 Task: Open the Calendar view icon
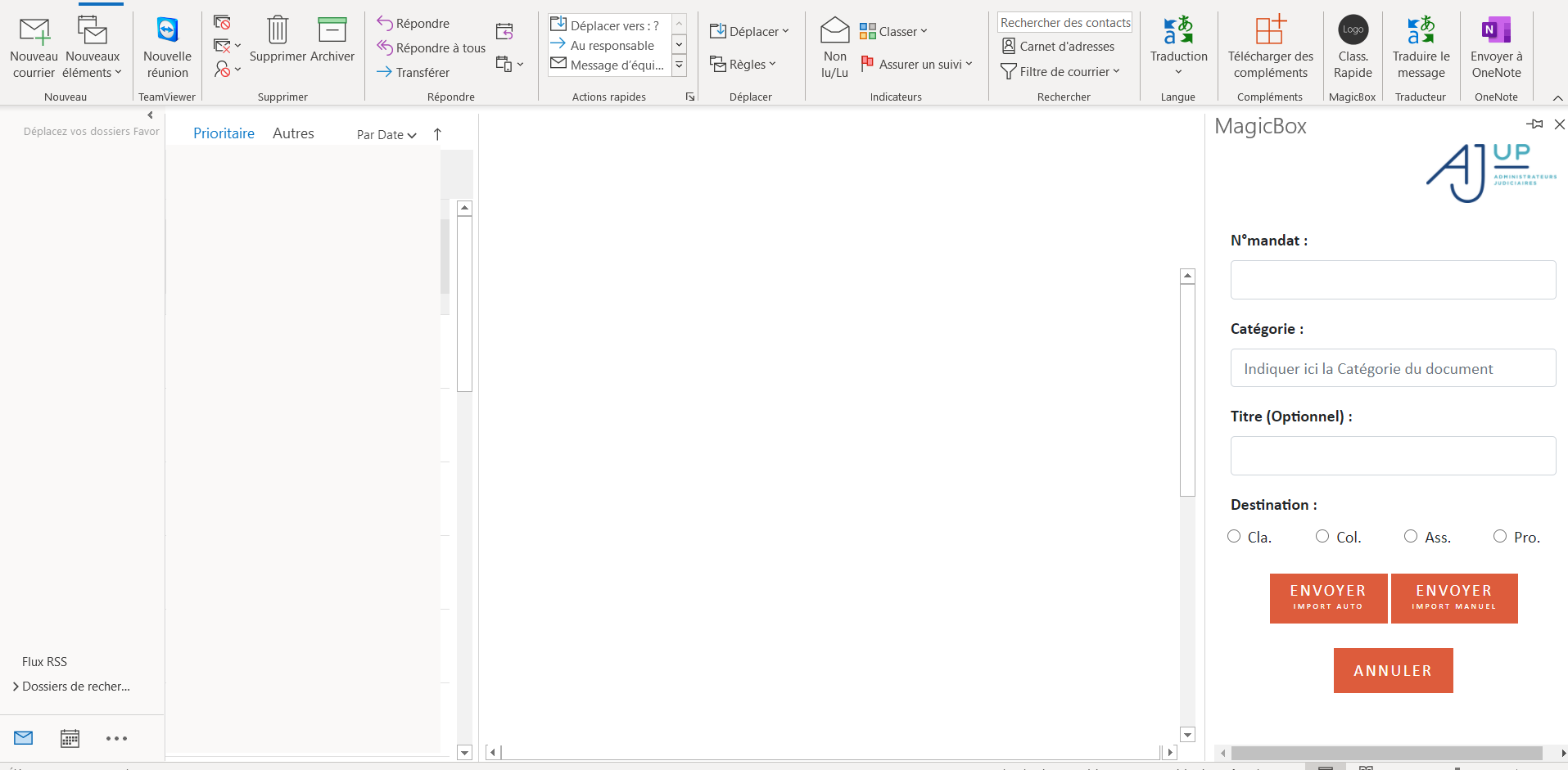70,738
